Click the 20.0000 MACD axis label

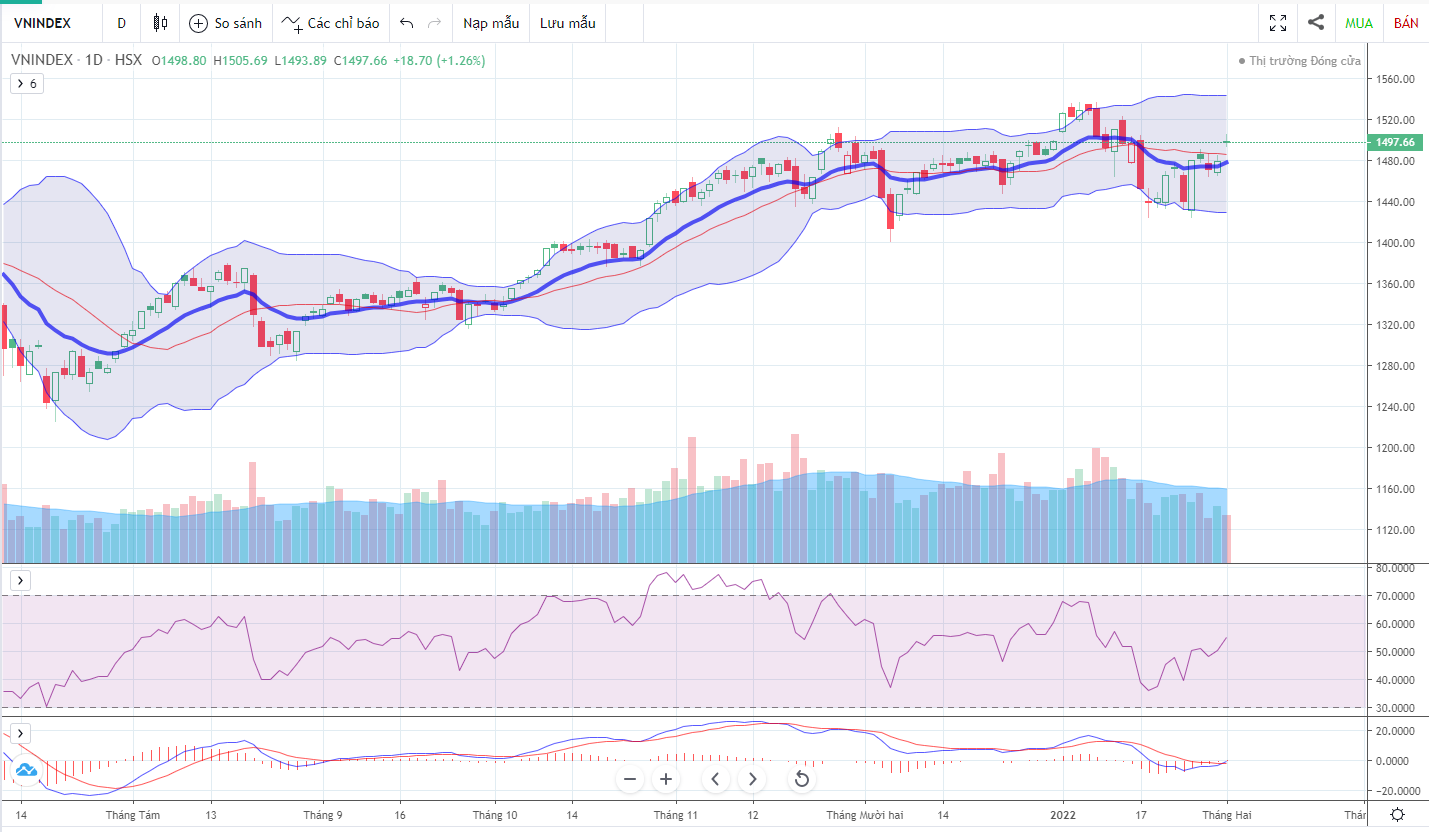(x=1397, y=731)
